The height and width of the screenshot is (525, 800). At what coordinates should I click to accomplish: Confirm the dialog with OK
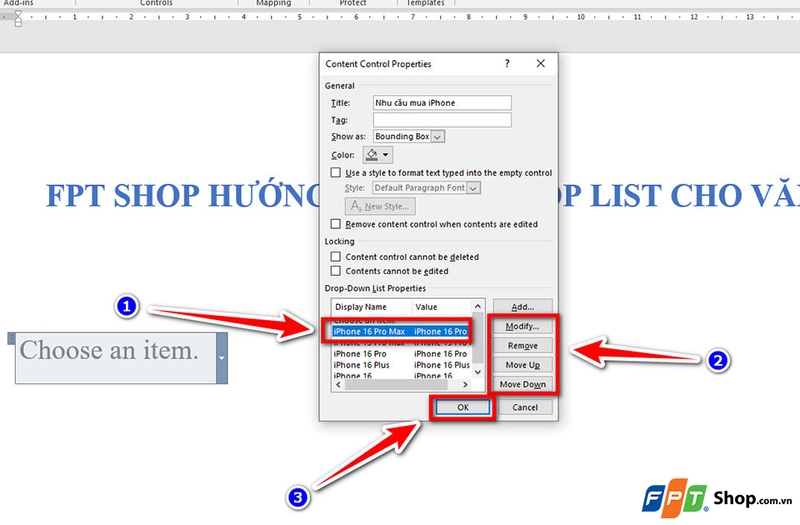pos(463,407)
